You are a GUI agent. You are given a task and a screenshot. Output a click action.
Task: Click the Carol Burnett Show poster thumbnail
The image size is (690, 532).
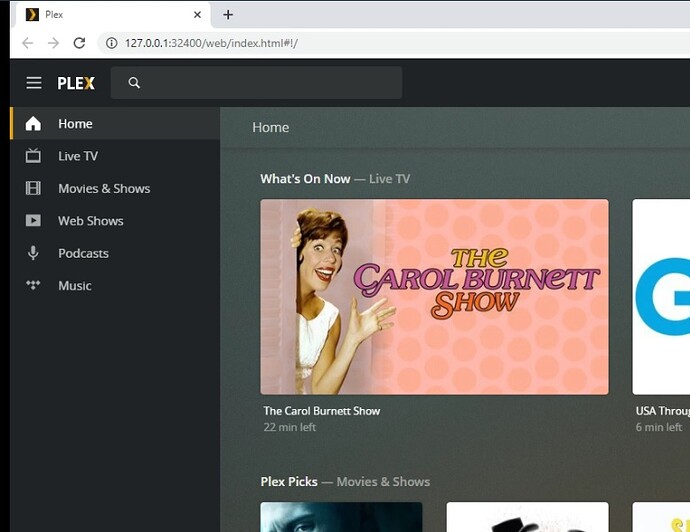tap(434, 297)
